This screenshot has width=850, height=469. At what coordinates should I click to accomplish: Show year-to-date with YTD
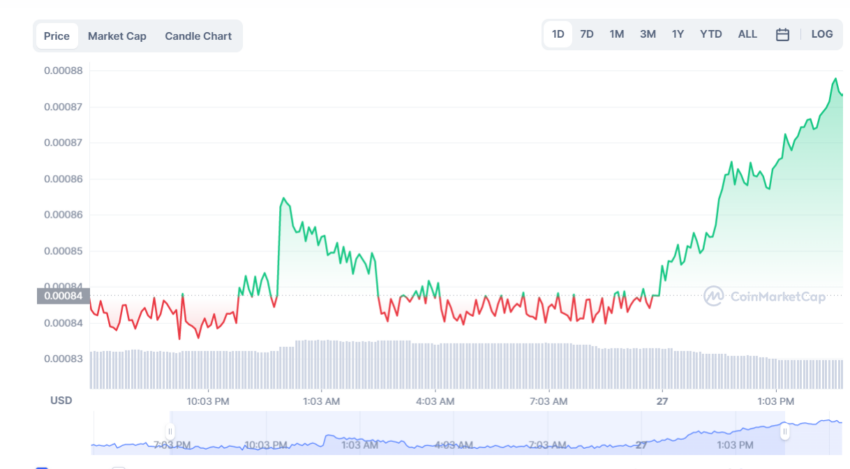click(x=710, y=34)
